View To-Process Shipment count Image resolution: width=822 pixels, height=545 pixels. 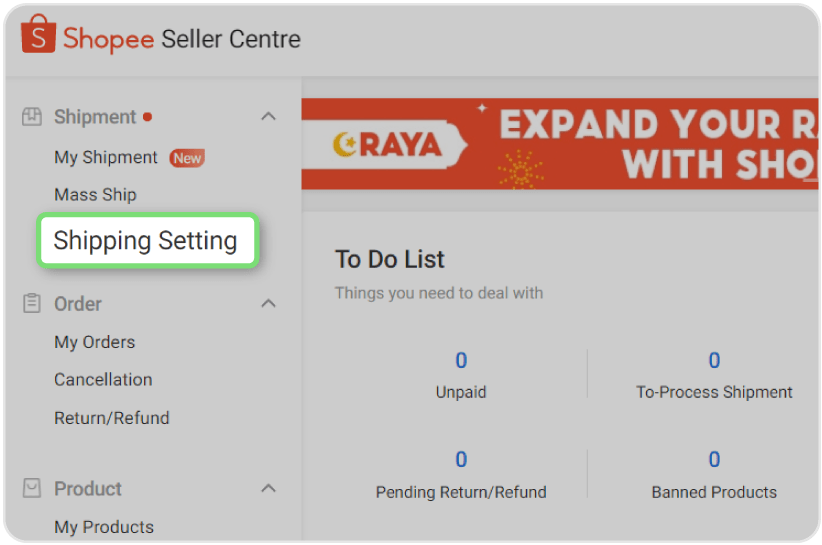(714, 361)
